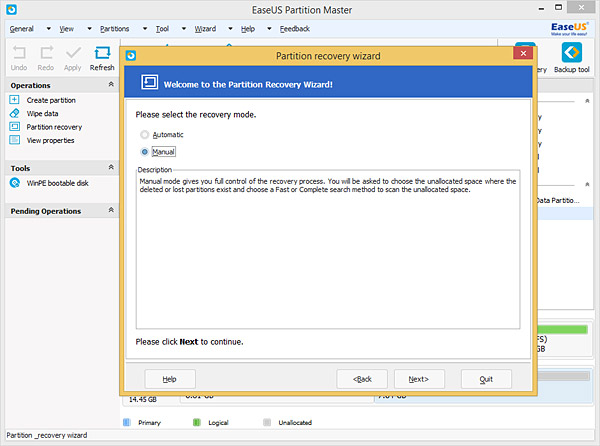
Task: Click the wizard banner header icon
Action: pyautogui.click(x=149, y=82)
